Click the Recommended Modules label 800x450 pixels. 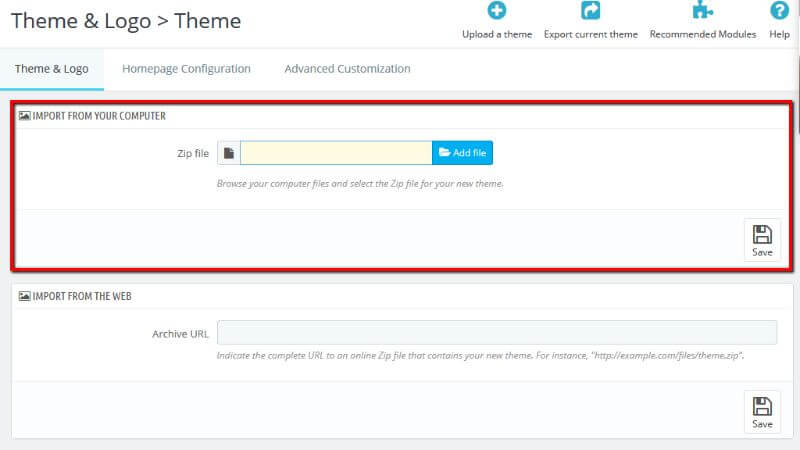(703, 34)
